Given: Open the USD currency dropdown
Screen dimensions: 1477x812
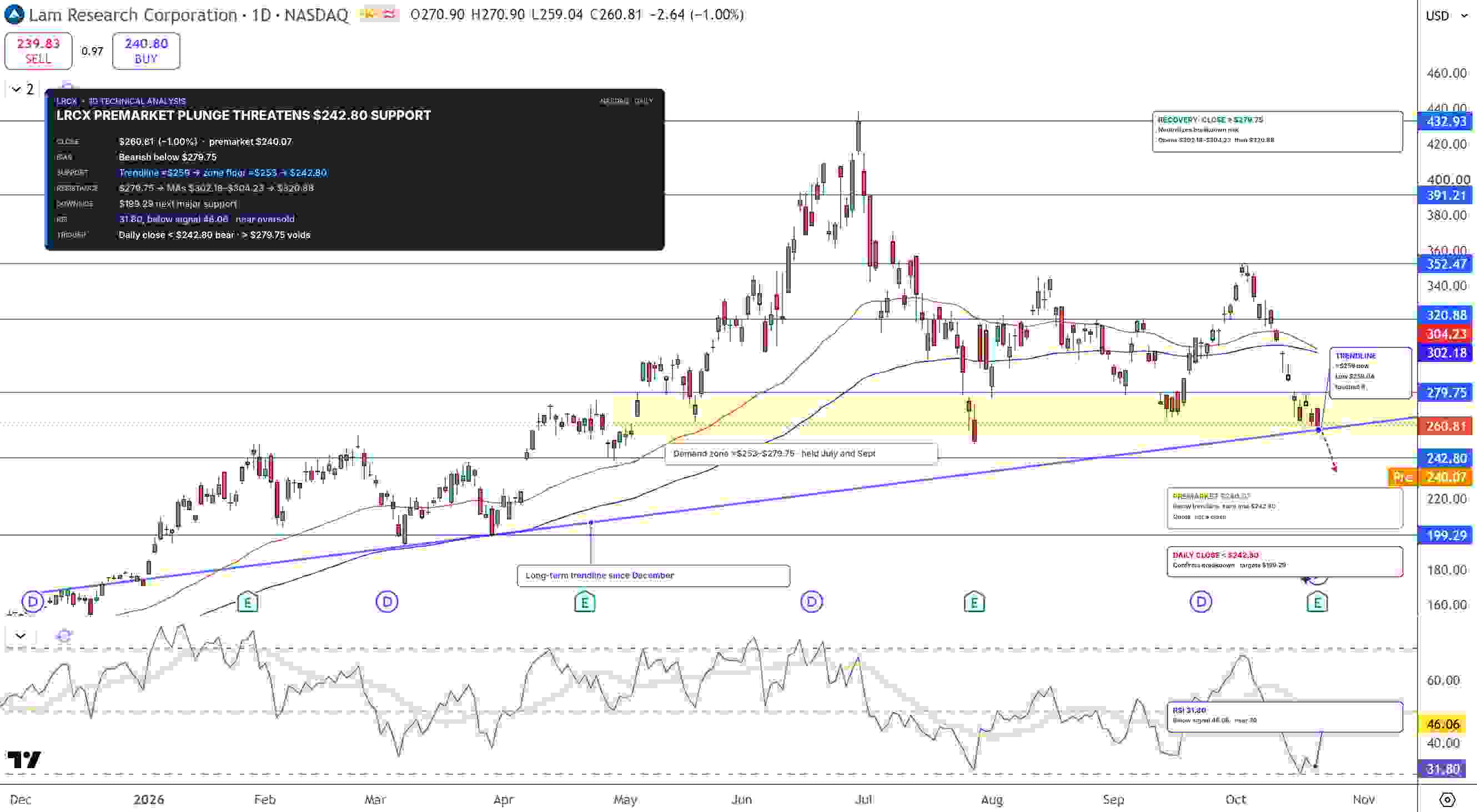Looking at the screenshot, I should coord(1447,16).
